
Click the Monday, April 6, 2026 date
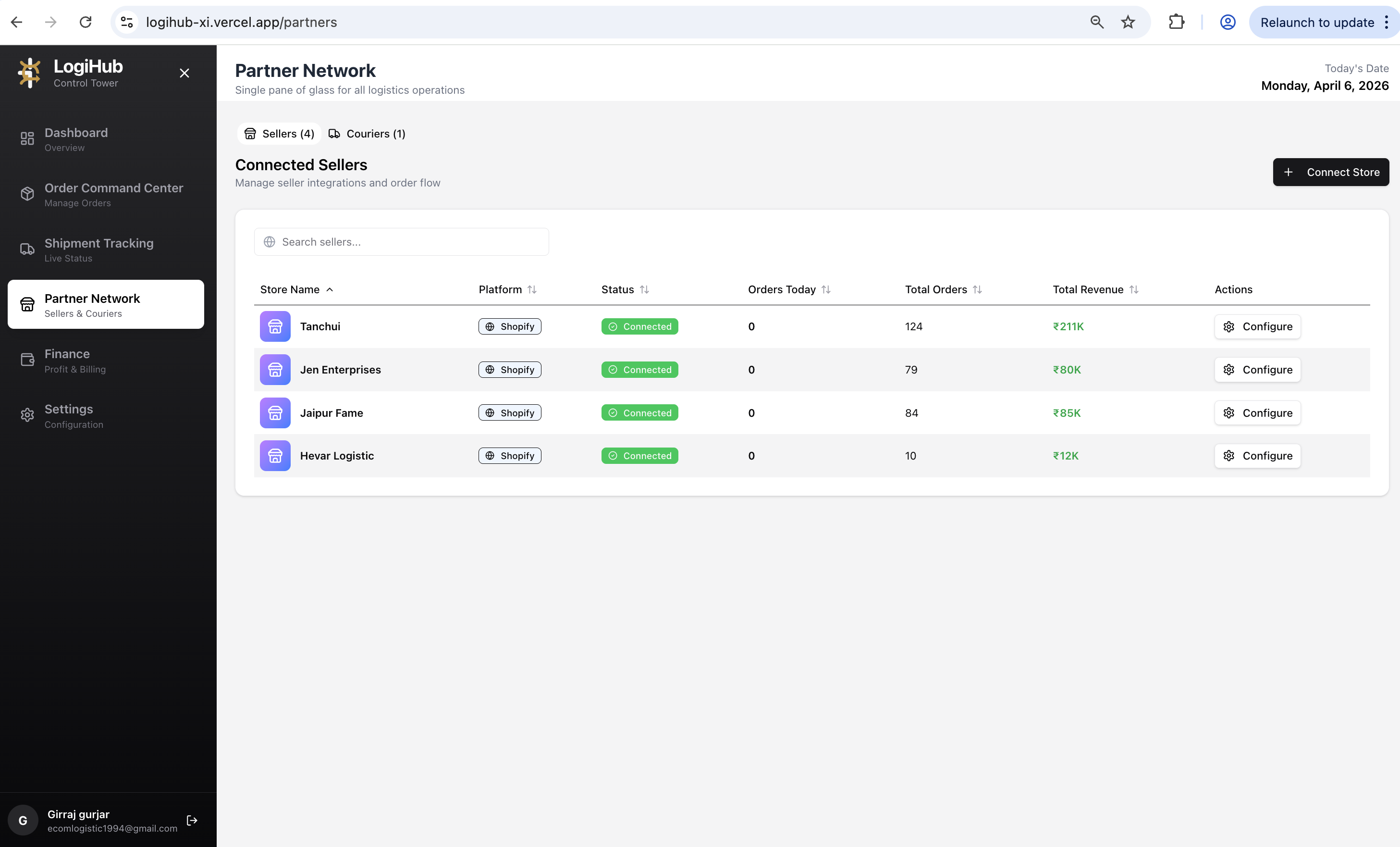pyautogui.click(x=1325, y=85)
